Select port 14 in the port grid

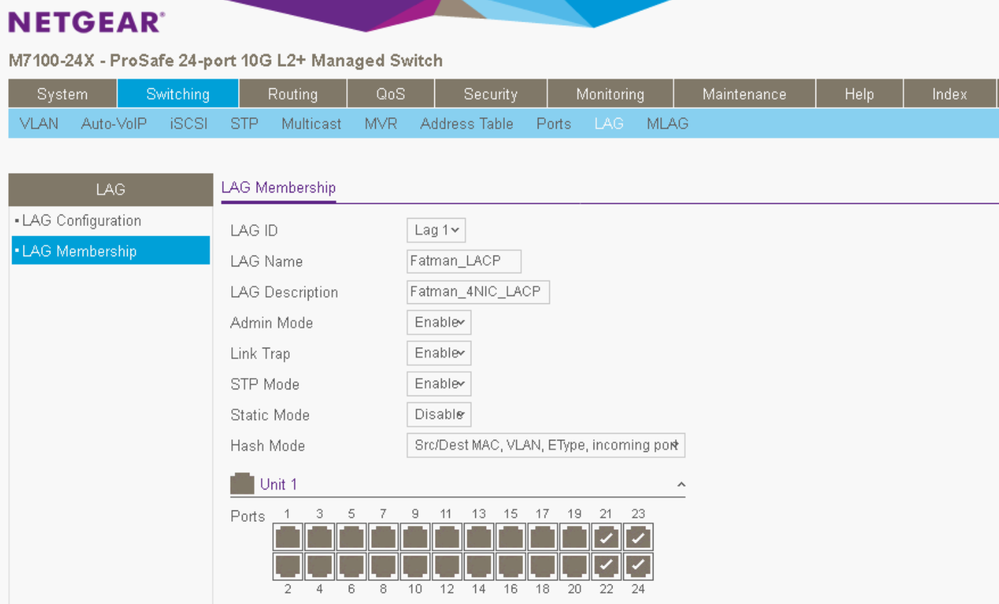(x=478, y=566)
